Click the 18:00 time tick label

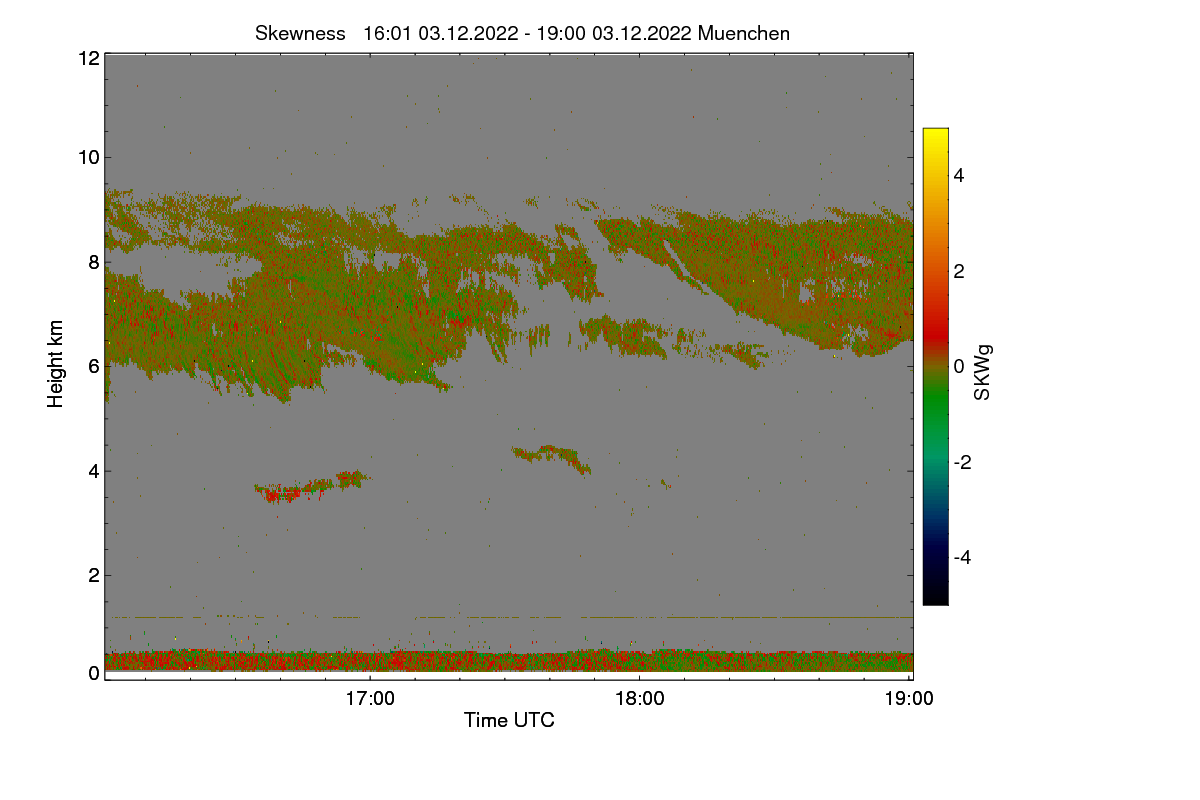639,699
